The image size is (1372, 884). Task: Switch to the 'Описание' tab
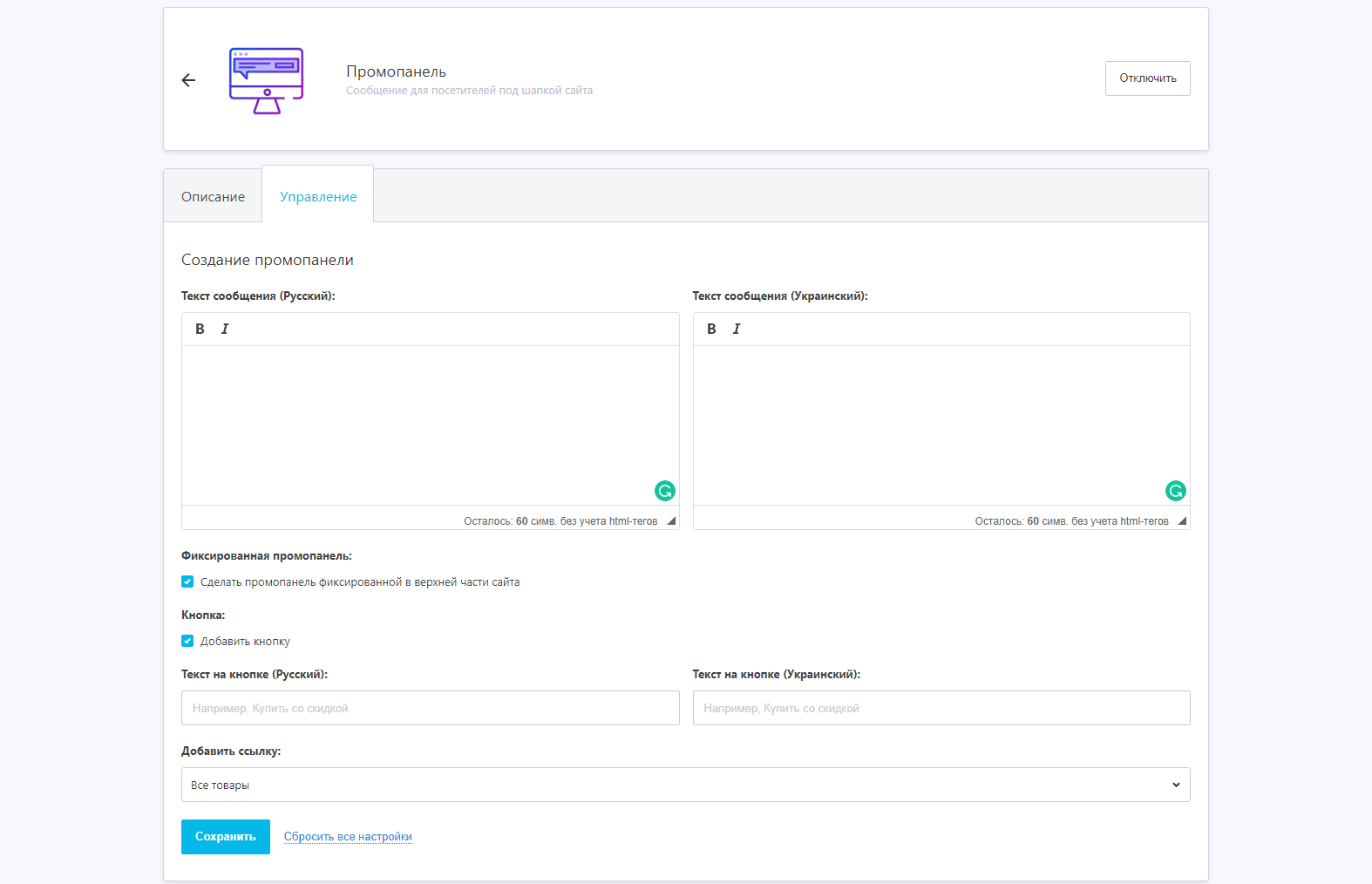[213, 197]
